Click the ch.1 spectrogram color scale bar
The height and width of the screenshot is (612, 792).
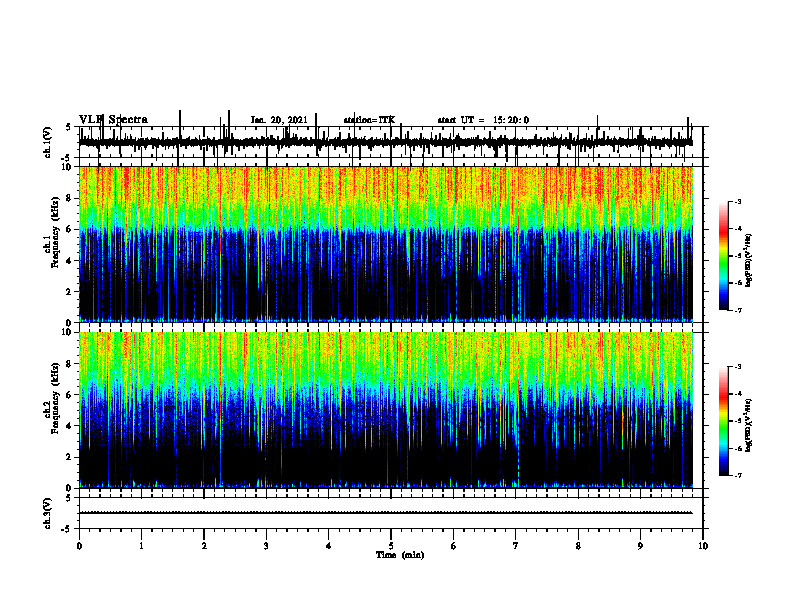point(724,256)
